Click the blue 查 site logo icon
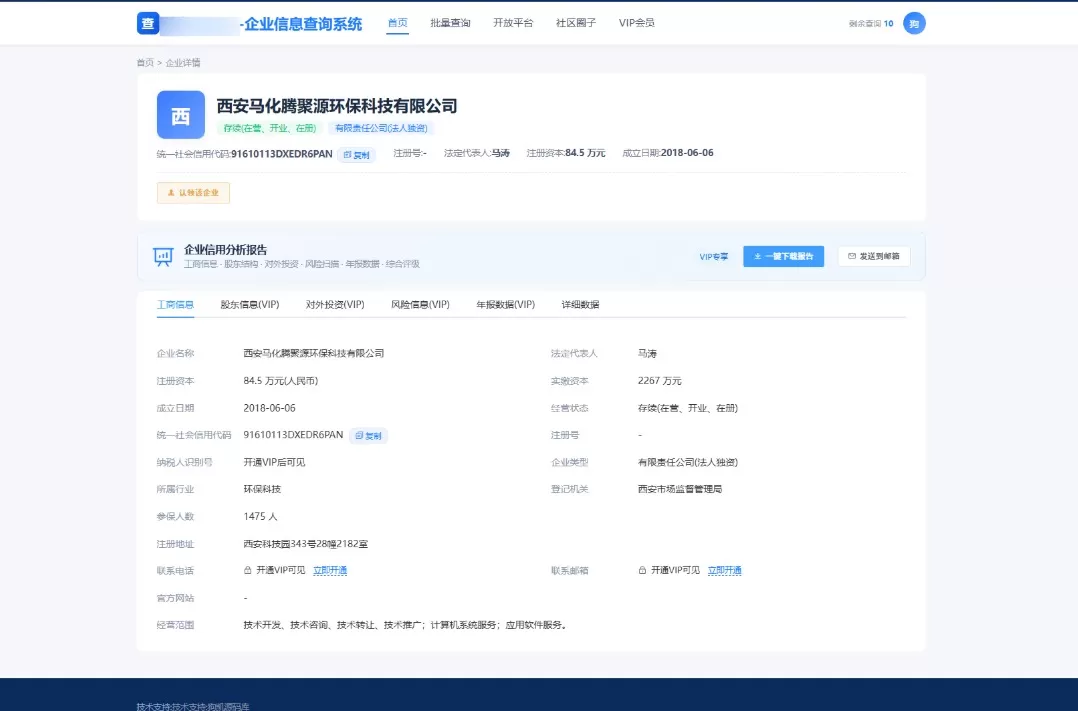This screenshot has width=1078, height=711. (x=148, y=23)
